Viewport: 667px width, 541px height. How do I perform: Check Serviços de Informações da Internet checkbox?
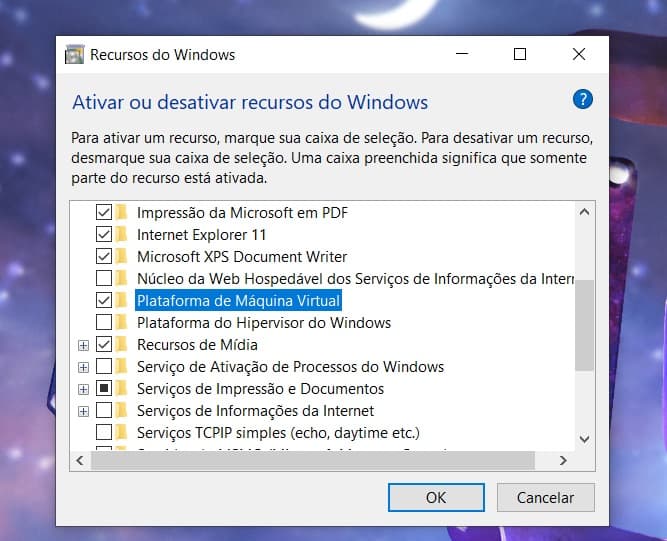click(x=104, y=410)
